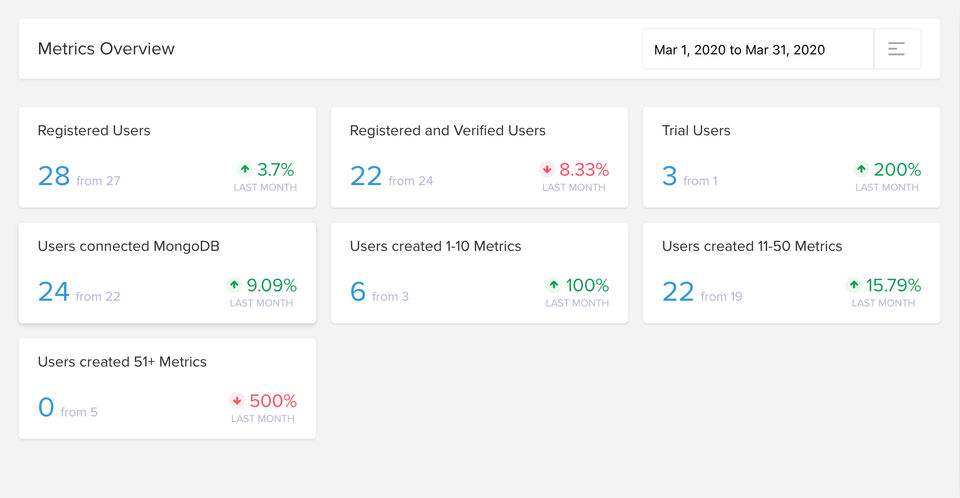Image resolution: width=960 pixels, height=498 pixels.
Task: Click the Metrics Overview heading
Action: pos(106,49)
